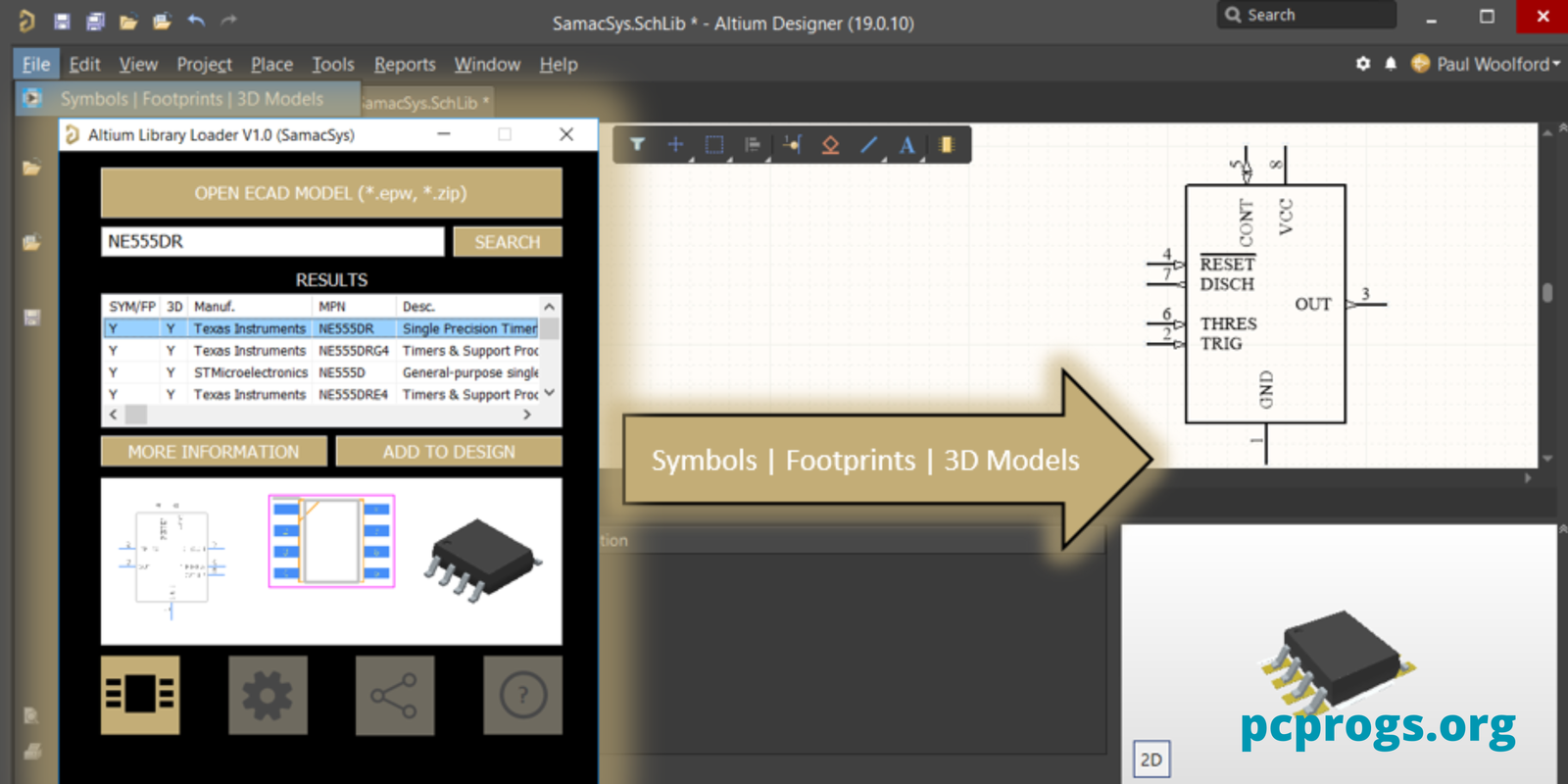
Task: Select the place line tool
Action: click(x=869, y=145)
